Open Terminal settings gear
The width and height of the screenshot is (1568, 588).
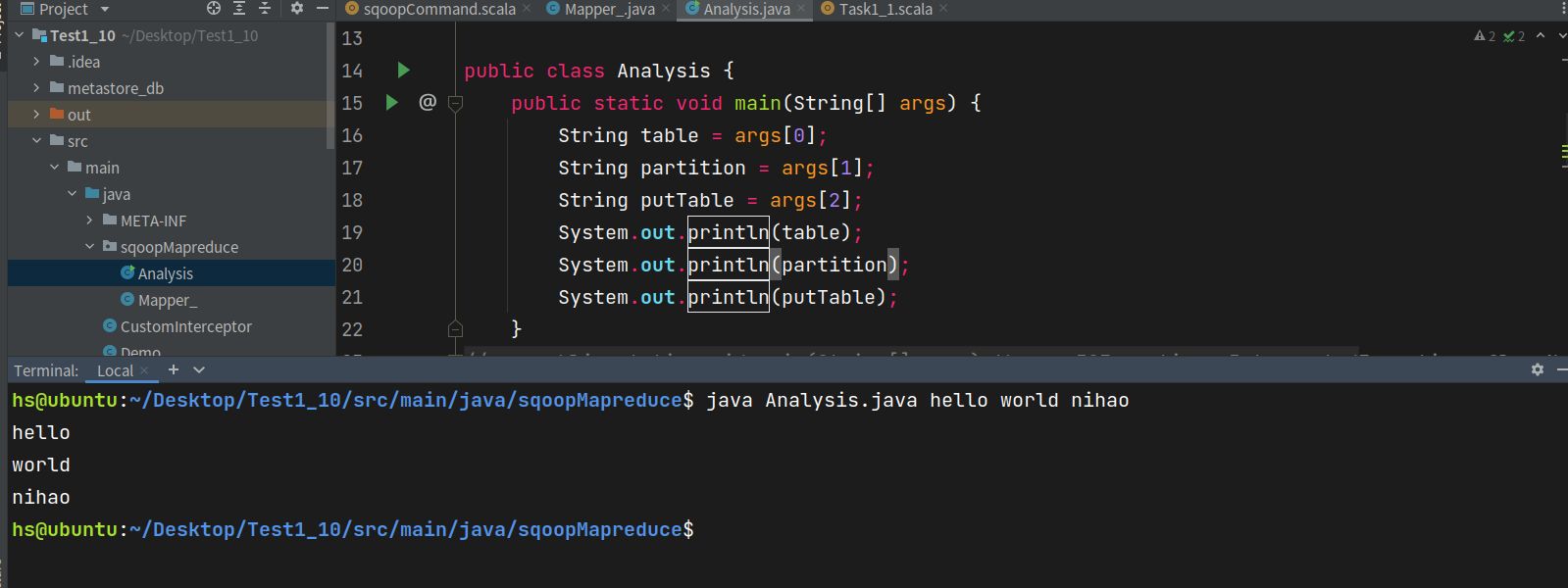click(x=1538, y=369)
